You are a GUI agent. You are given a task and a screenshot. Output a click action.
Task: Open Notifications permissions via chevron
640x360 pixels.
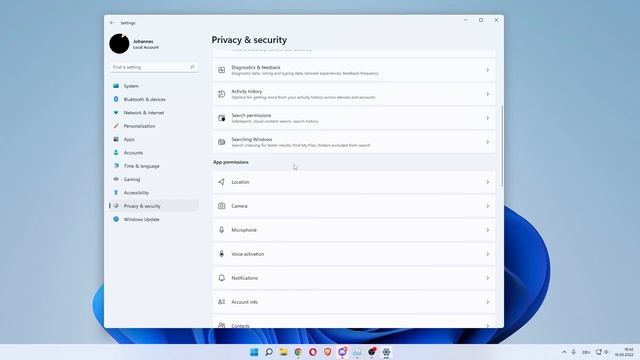(x=487, y=278)
